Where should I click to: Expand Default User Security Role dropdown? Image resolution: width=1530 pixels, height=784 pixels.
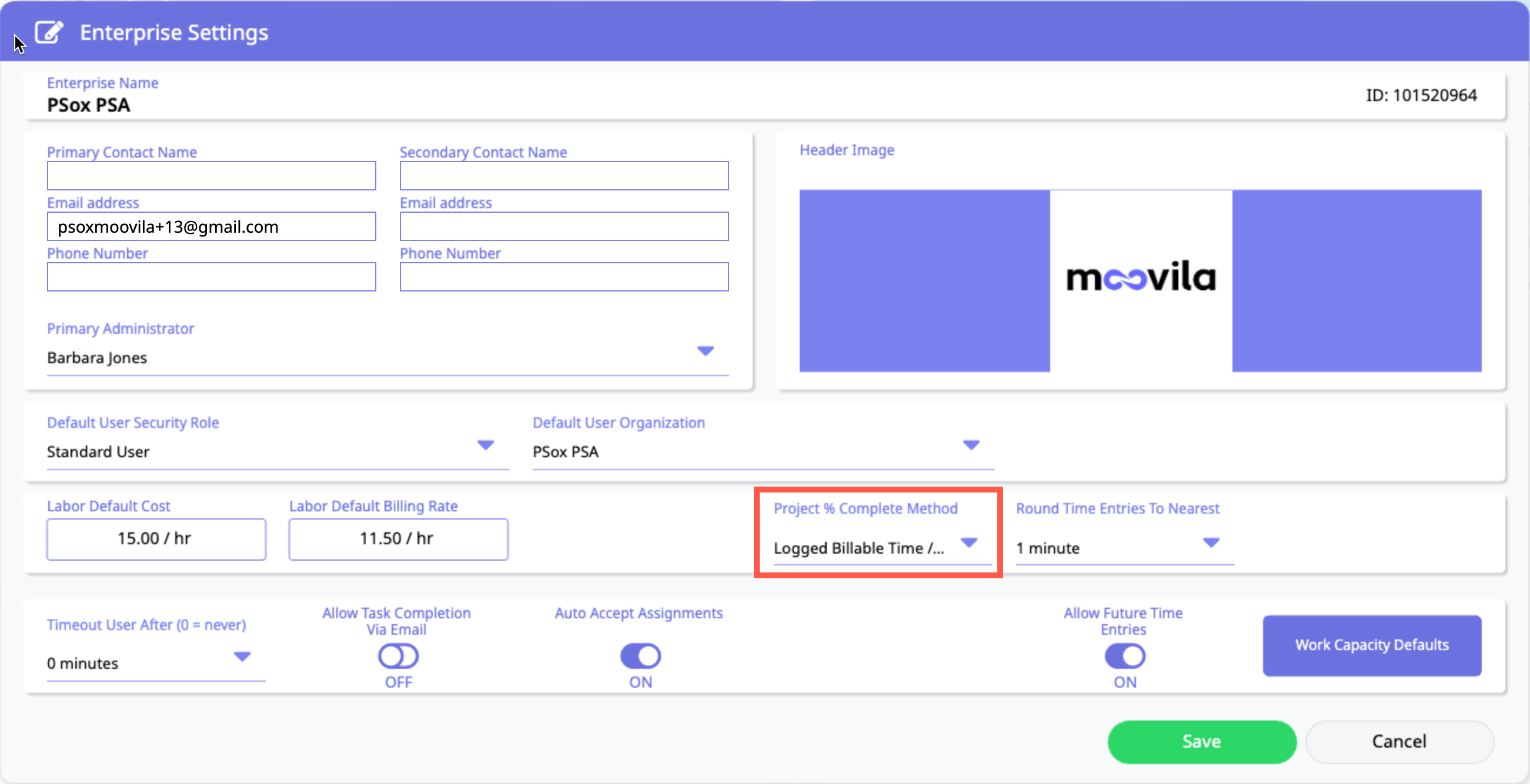pyautogui.click(x=485, y=445)
